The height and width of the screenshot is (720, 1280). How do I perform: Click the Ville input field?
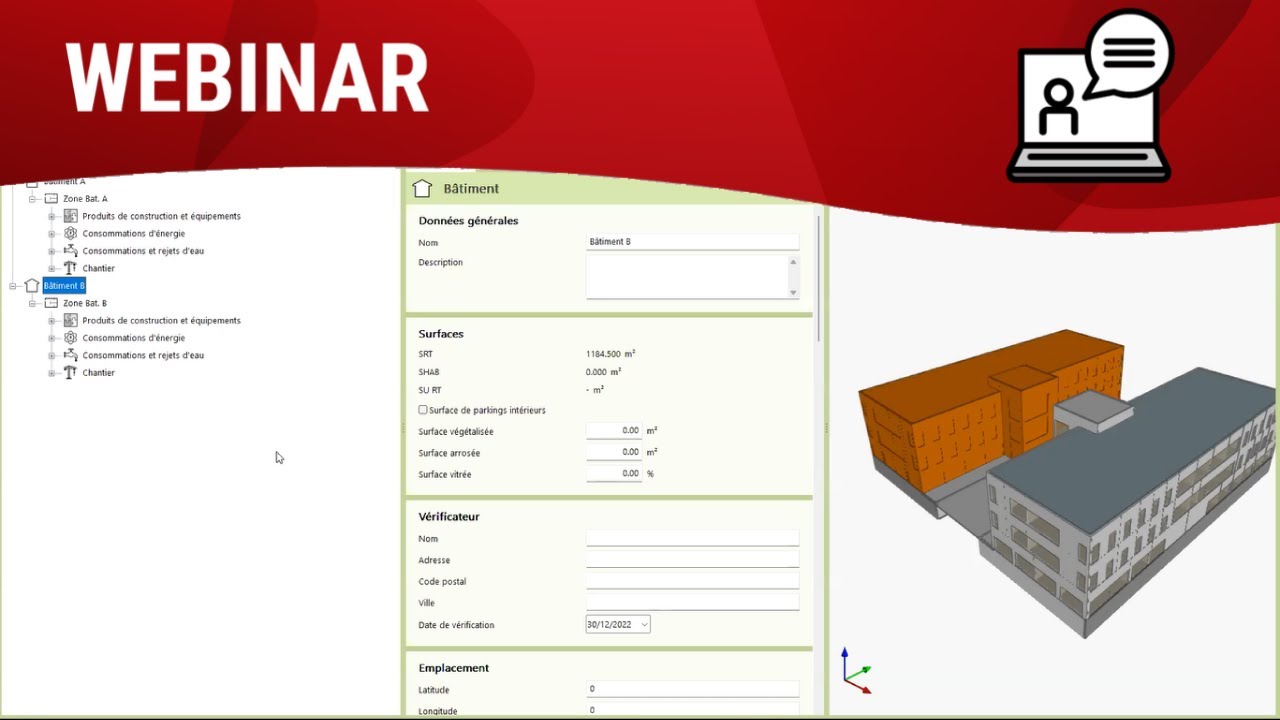[692, 603]
